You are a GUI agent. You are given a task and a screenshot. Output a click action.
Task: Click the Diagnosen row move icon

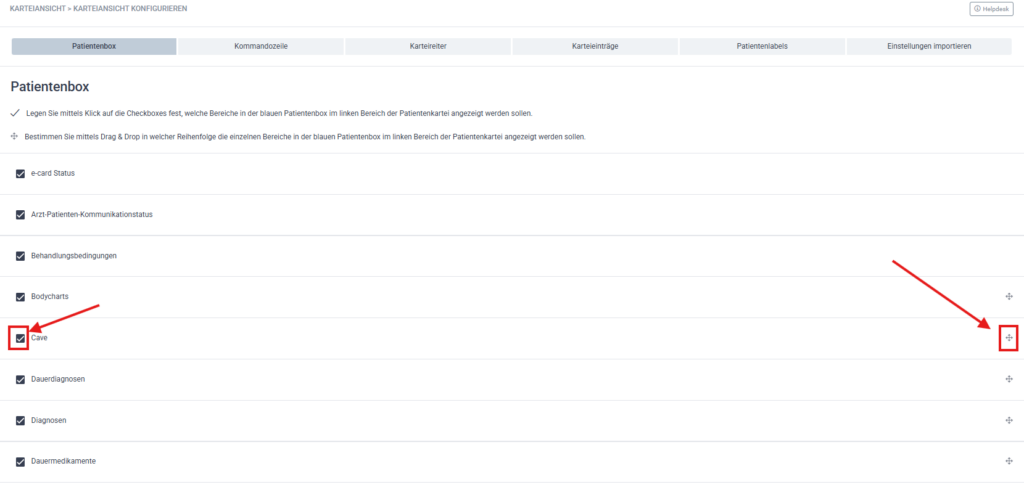(x=1009, y=420)
